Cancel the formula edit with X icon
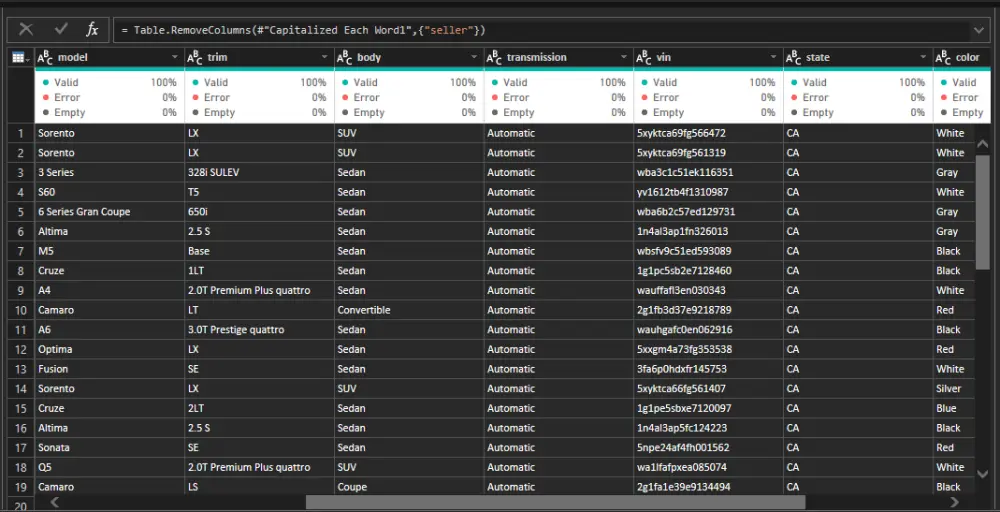The width and height of the screenshot is (1000, 512). pyautogui.click(x=26, y=29)
